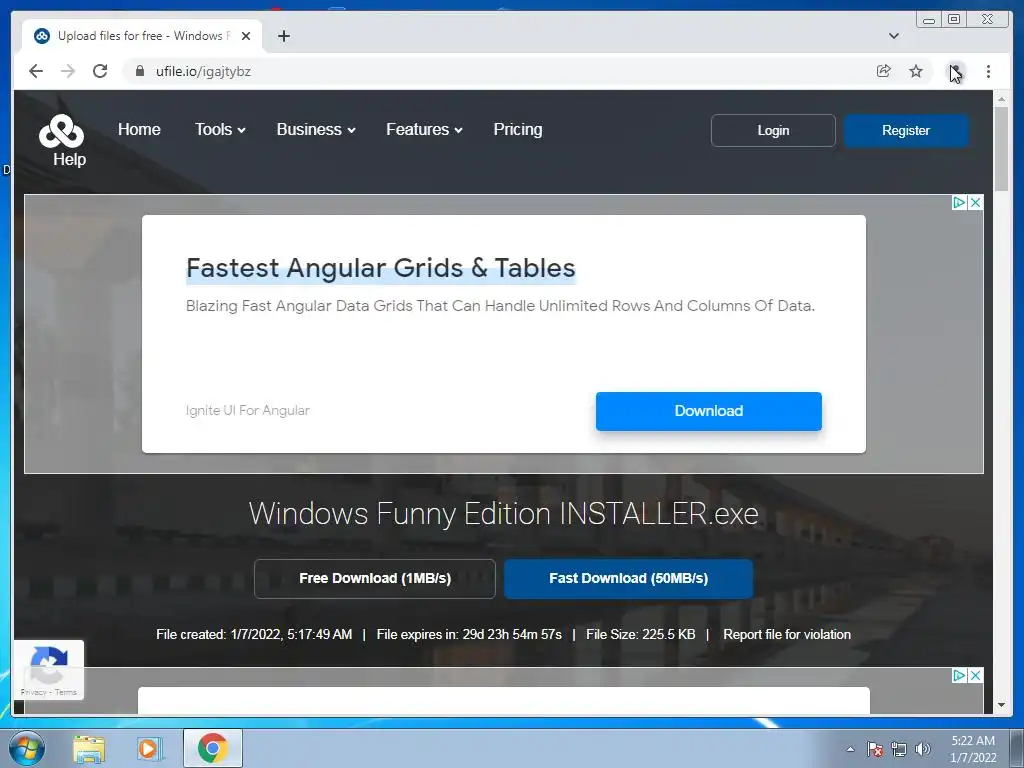Click the page scrollbar up arrow

(x=1001, y=99)
